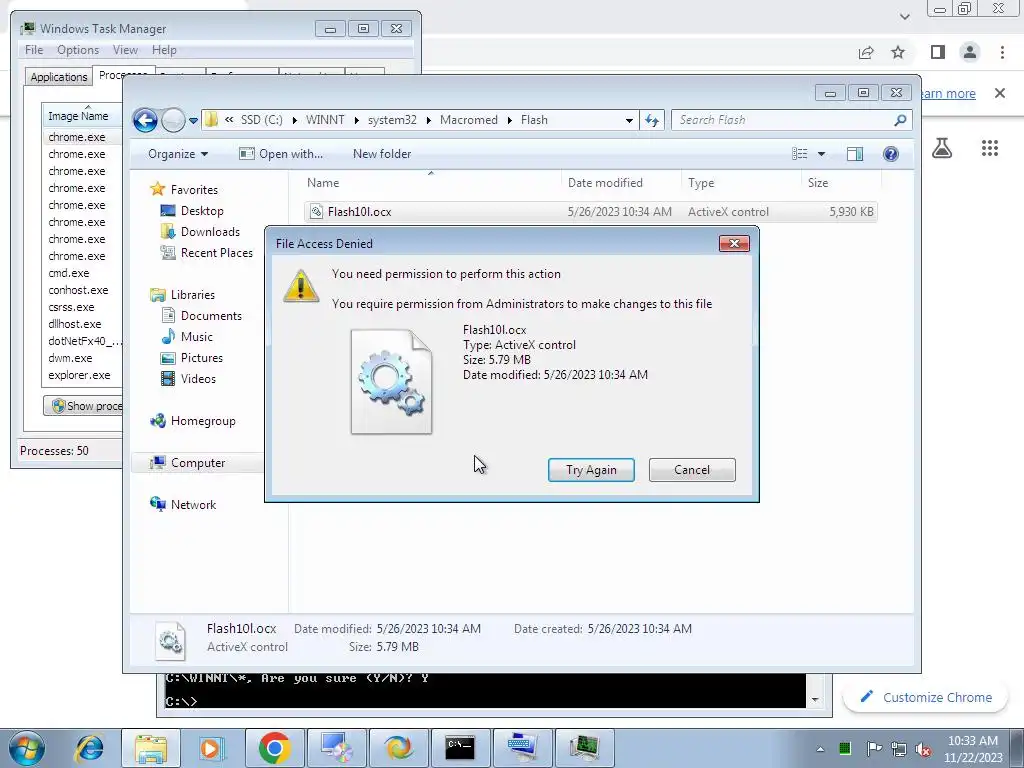
Task: Bookmark page with Chrome star icon
Action: [x=898, y=52]
